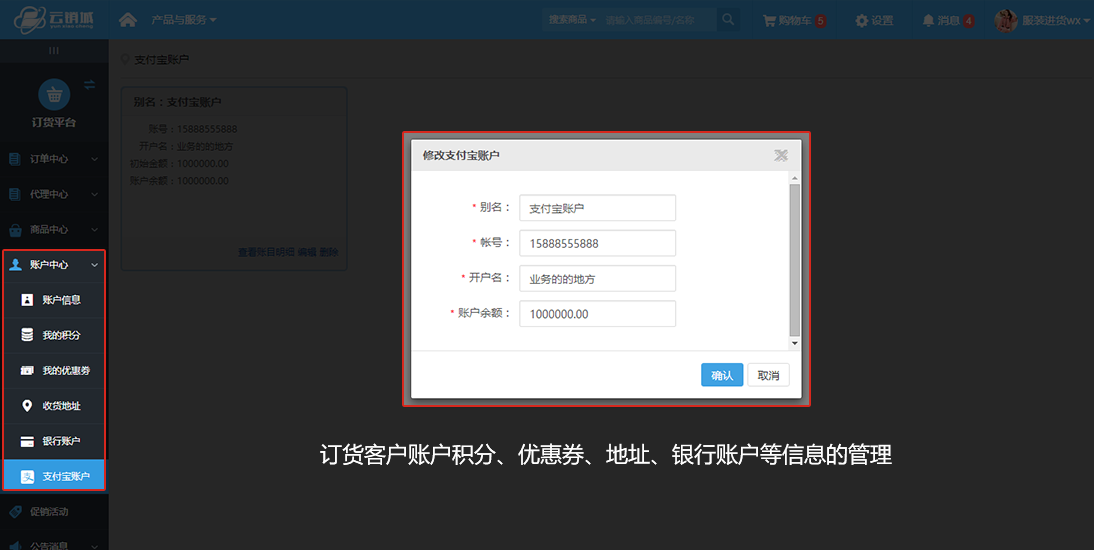Select 支付宝账户 in the sidebar
The image size is (1094, 550).
[x=54, y=476]
